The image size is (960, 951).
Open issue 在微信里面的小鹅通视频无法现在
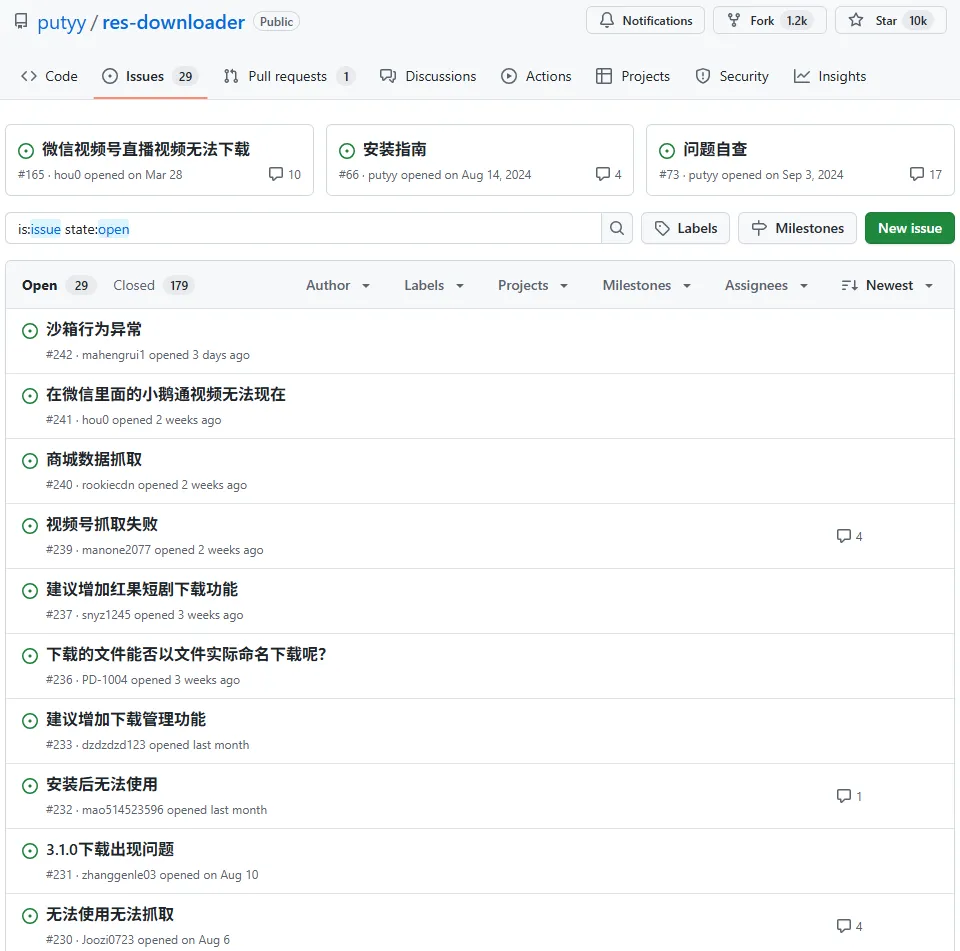(166, 394)
